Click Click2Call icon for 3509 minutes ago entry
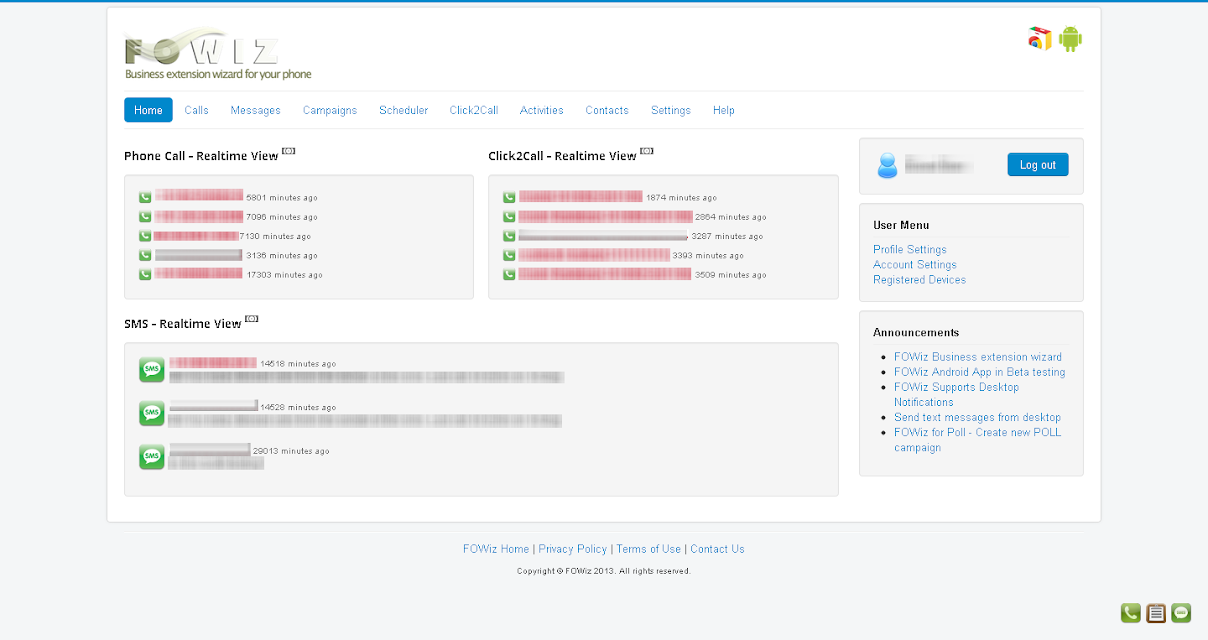Screen dimensions: 1208x640 click(x=509, y=274)
